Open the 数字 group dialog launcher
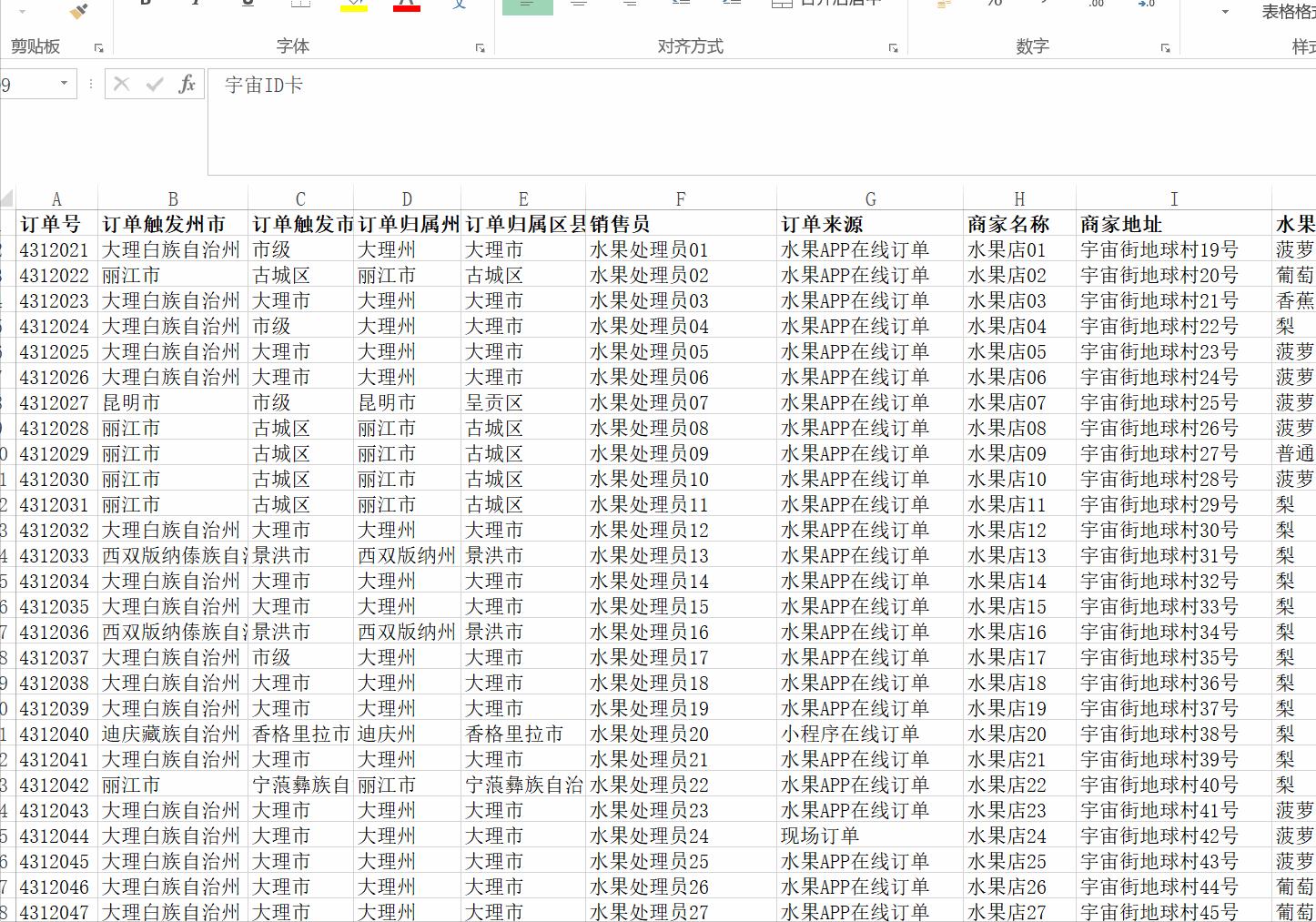 point(1165,47)
